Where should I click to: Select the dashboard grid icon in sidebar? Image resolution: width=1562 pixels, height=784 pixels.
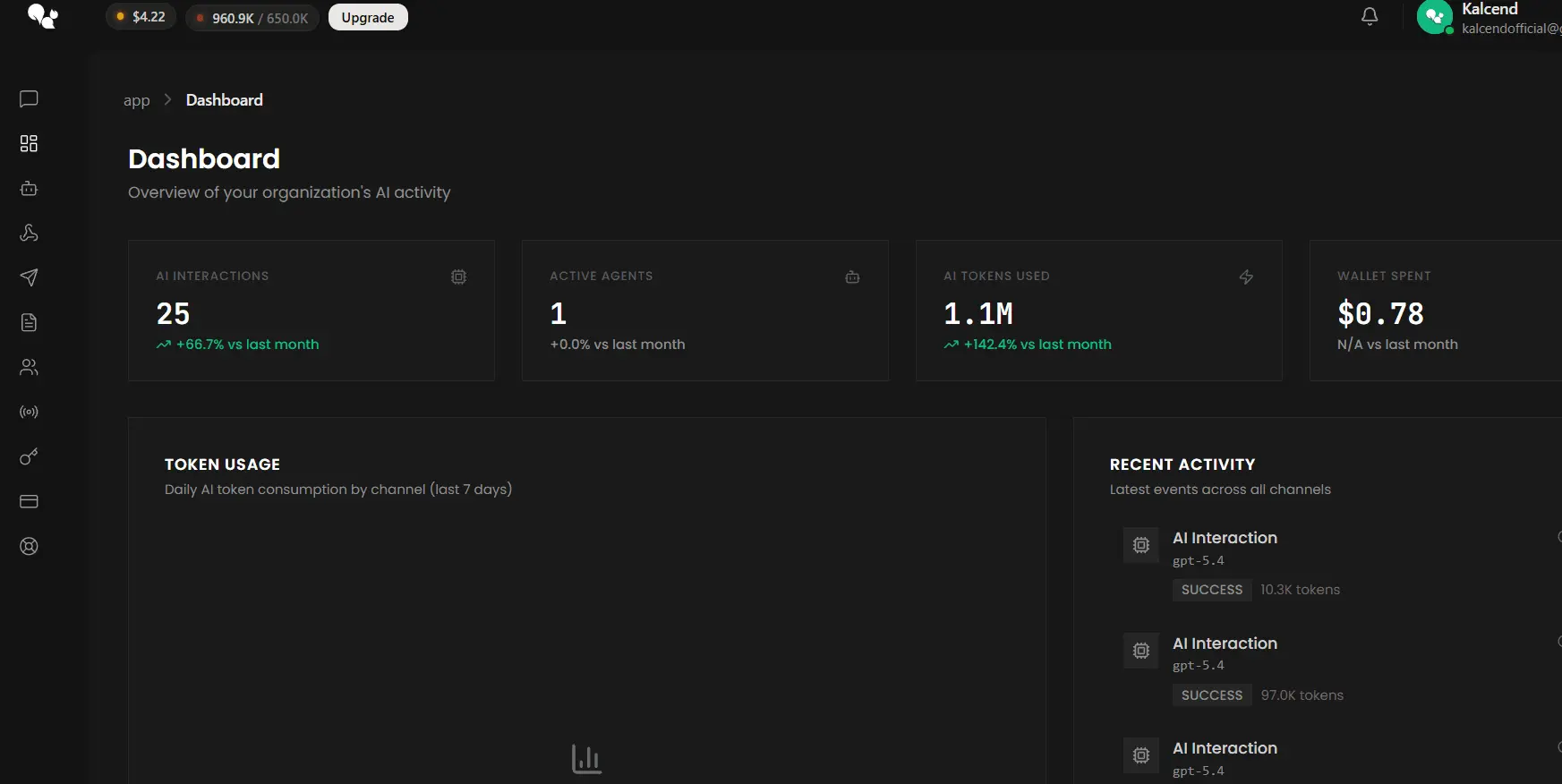coord(29,143)
